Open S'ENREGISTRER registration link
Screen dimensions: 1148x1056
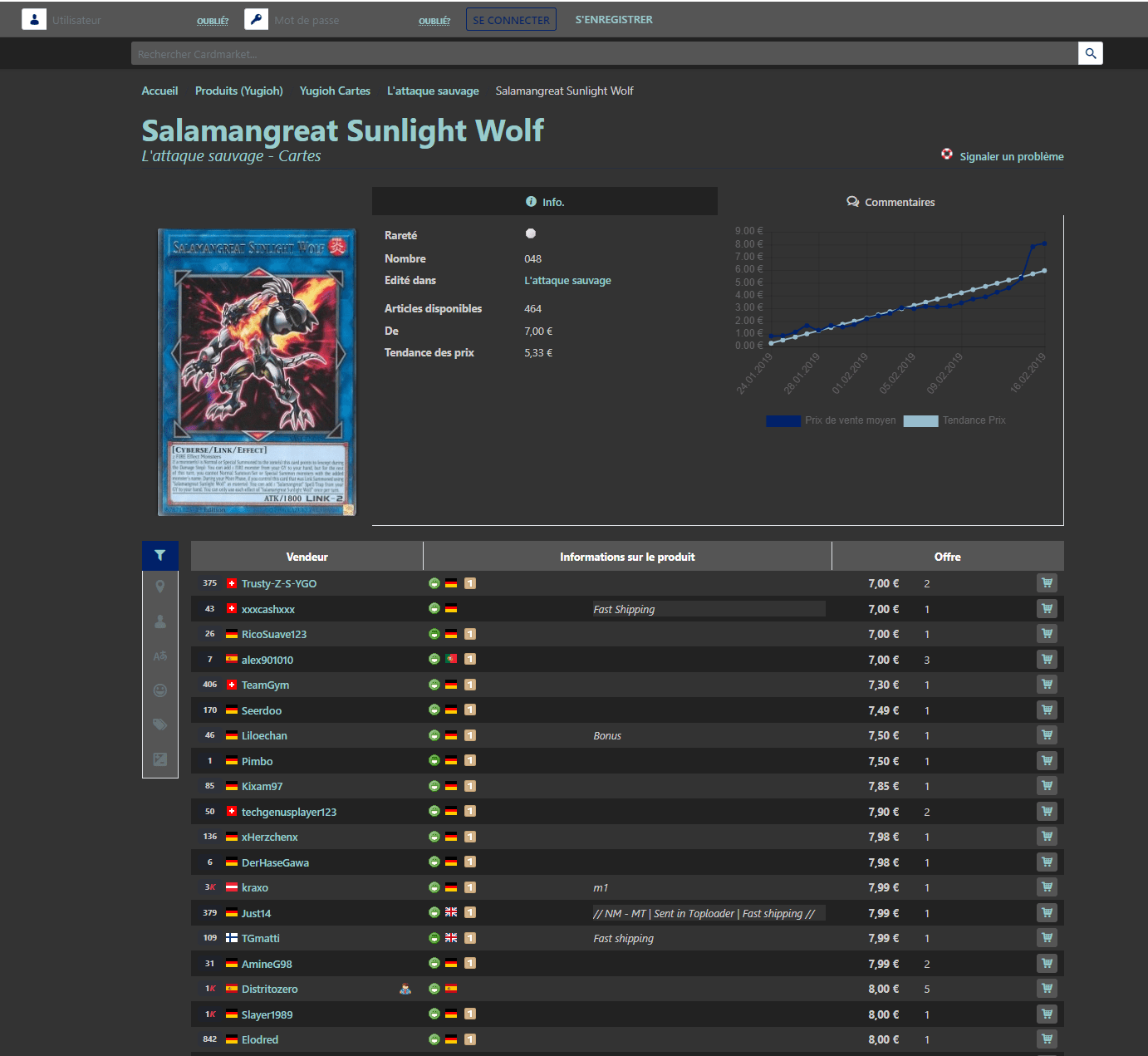pos(613,20)
